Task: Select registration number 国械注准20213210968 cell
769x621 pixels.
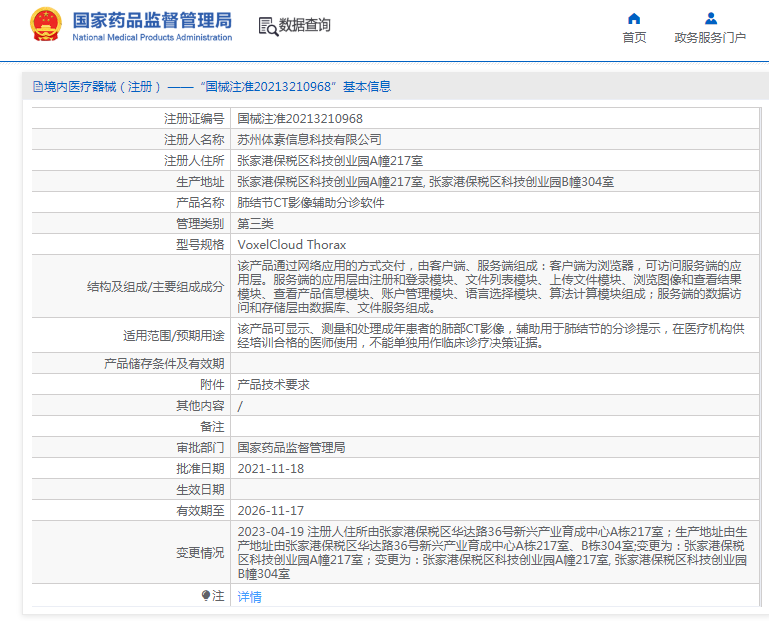Action: click(x=300, y=119)
